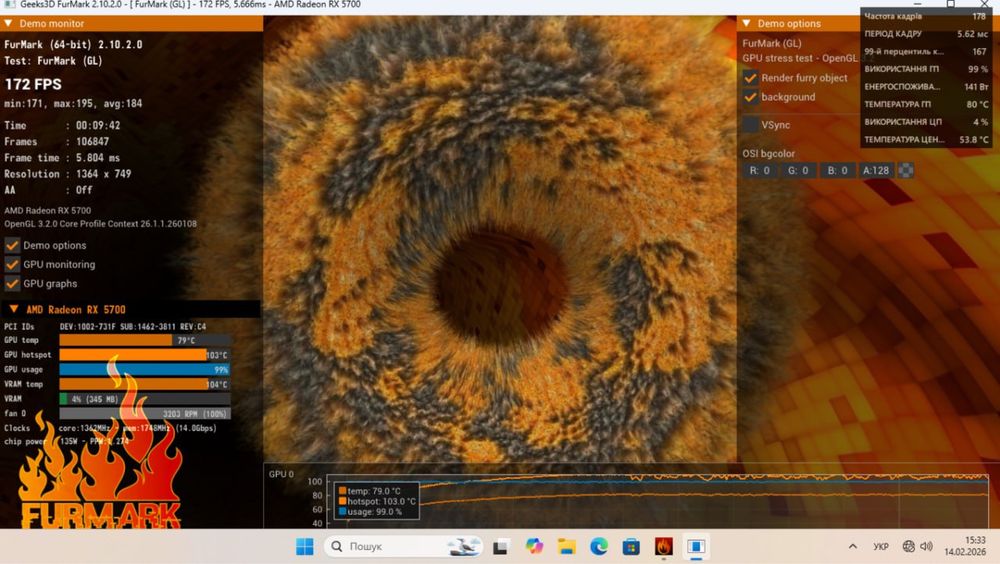Click the overlay Частота кадрів 178 row

pyautogui.click(x=925, y=16)
